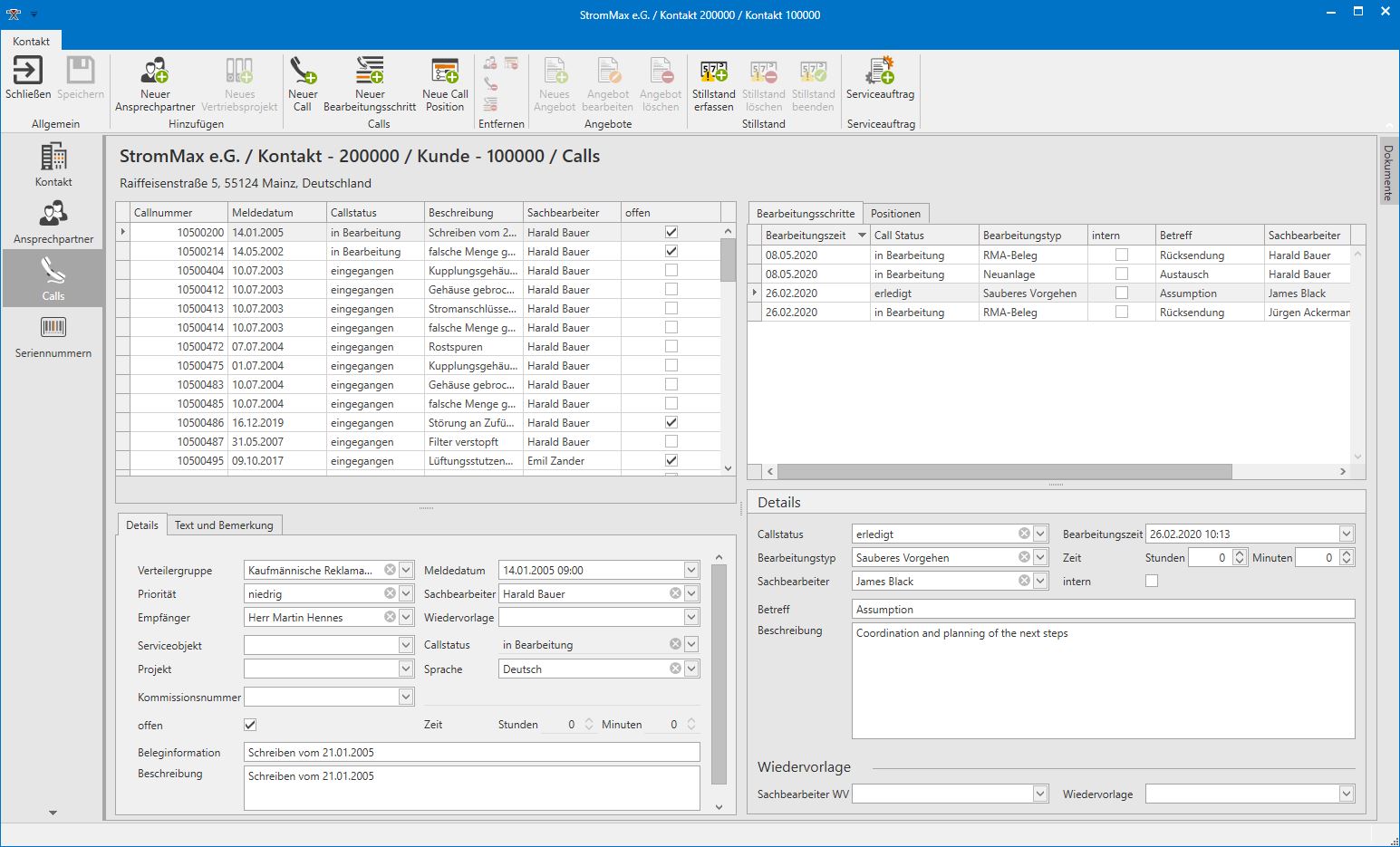
Task: Go to Ansprechpartner in the sidebar
Action: tap(53, 222)
